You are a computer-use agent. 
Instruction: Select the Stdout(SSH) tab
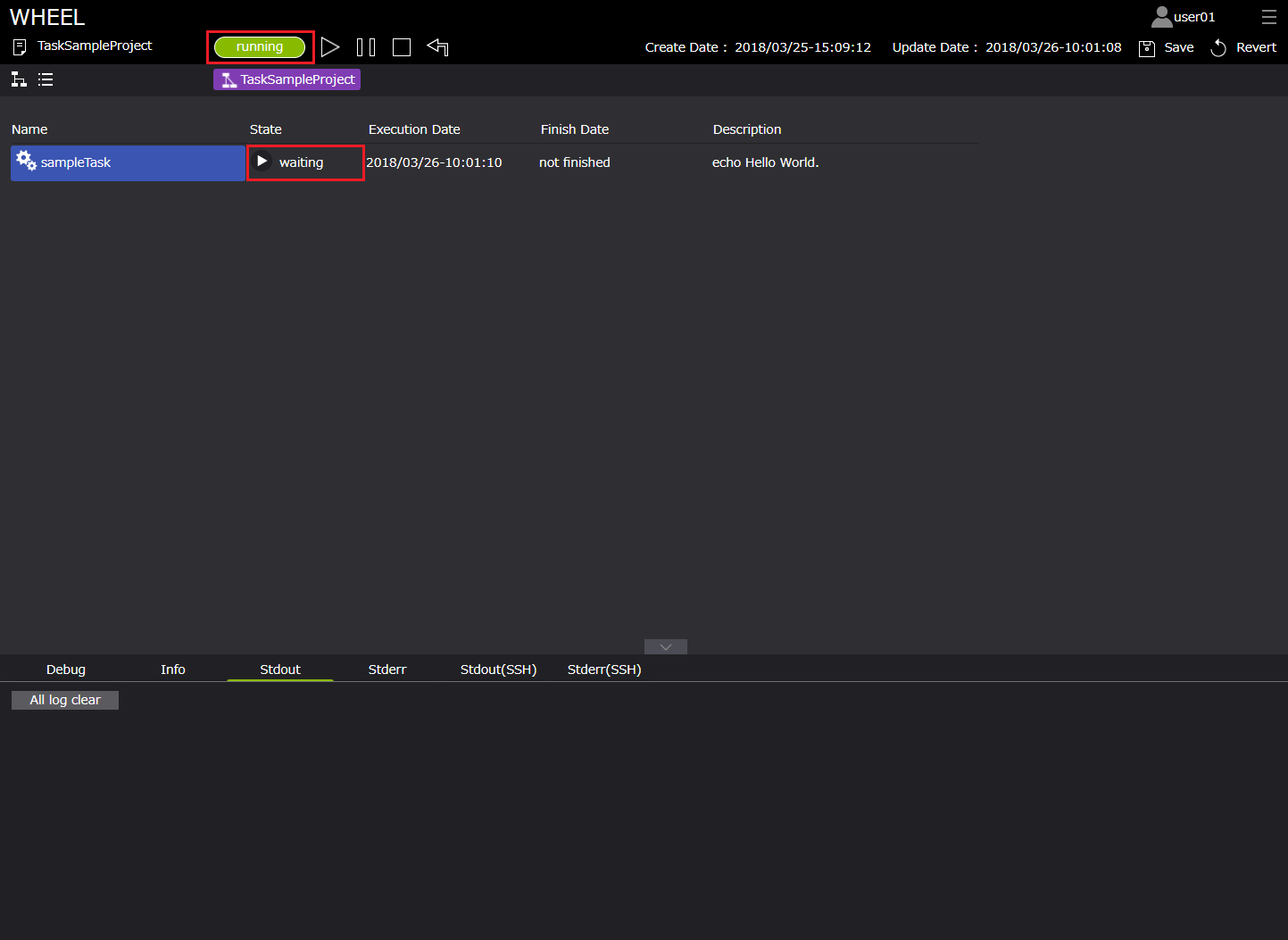(x=498, y=670)
